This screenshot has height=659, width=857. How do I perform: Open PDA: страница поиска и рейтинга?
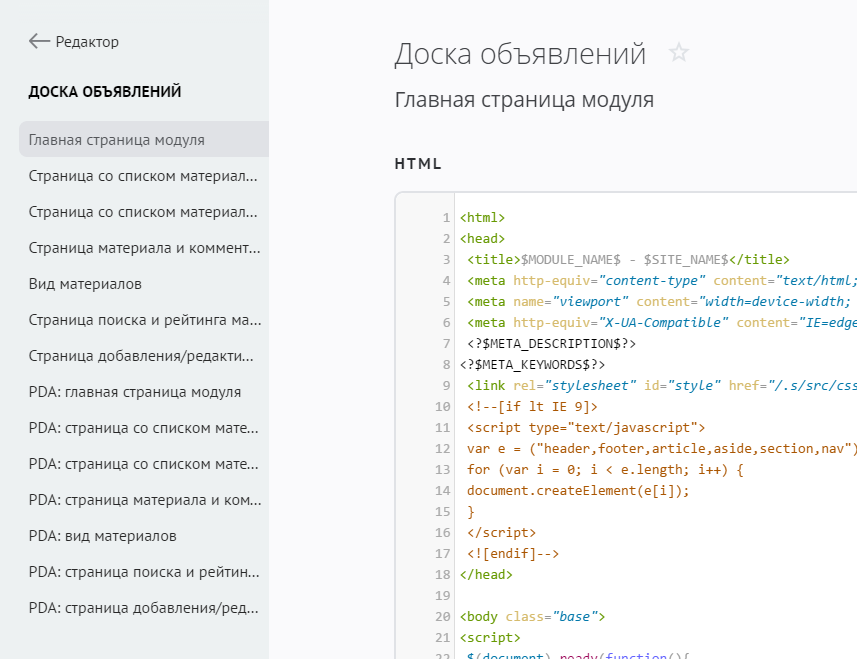tap(143, 572)
